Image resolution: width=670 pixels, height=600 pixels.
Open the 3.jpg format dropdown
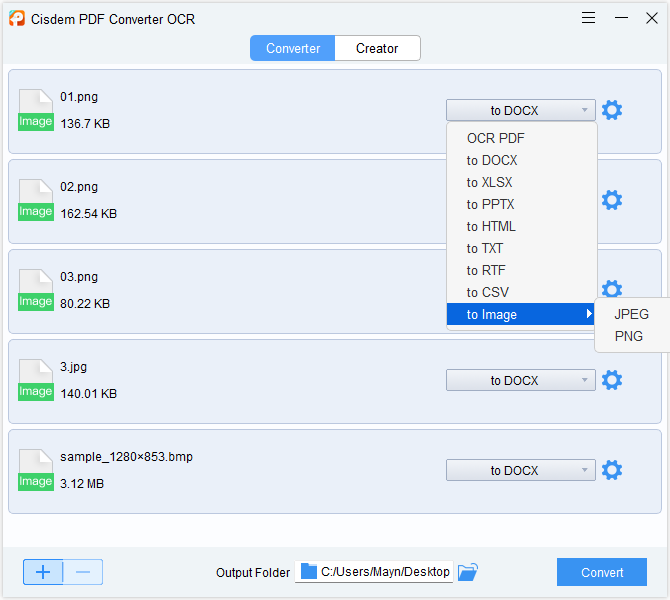pos(520,380)
